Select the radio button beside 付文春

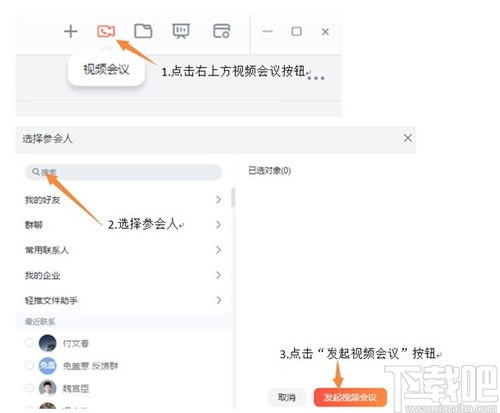tap(29, 343)
